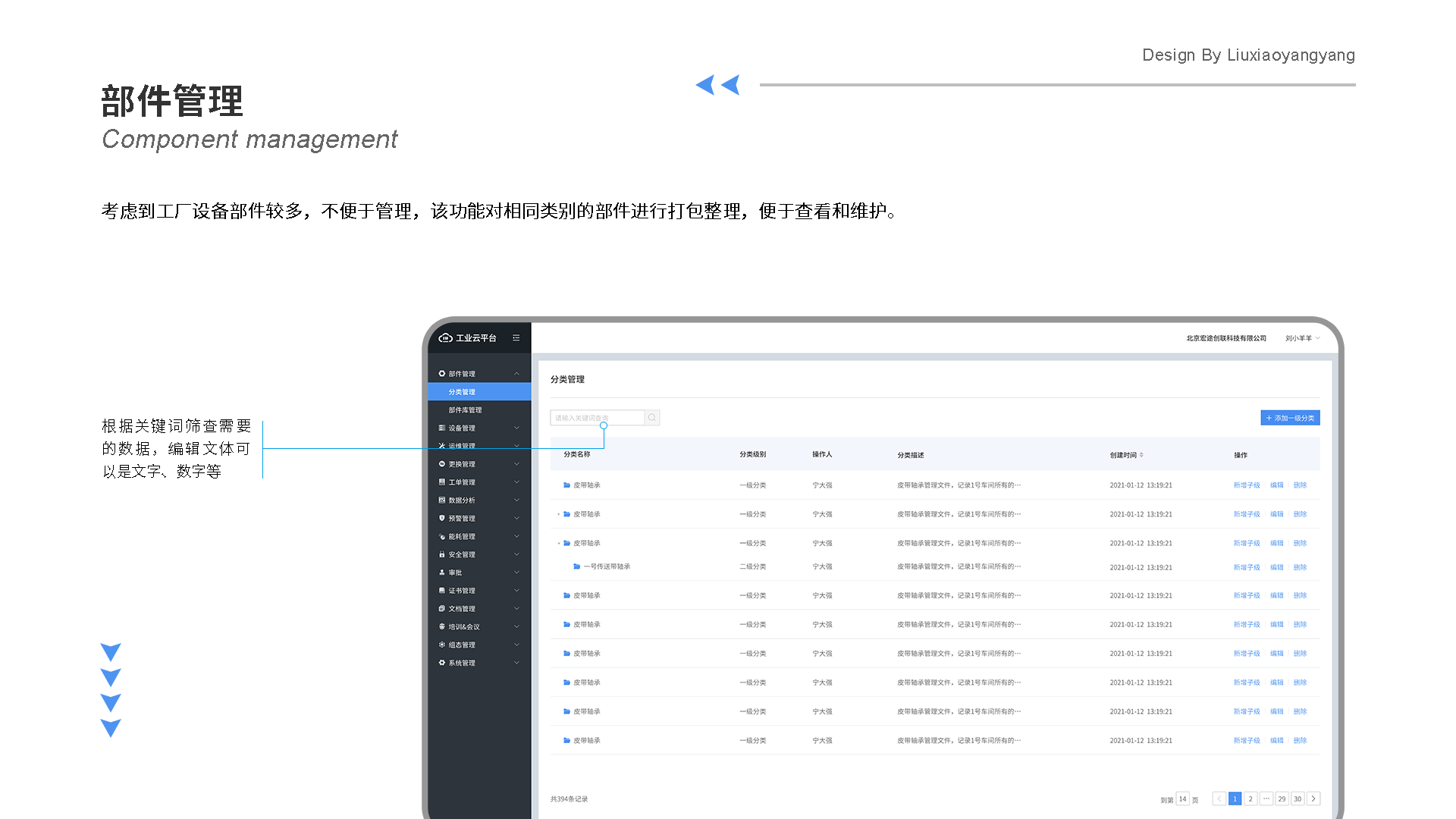Click the 工业云平台 cloud logo icon
The image size is (1456, 819).
[x=446, y=338]
